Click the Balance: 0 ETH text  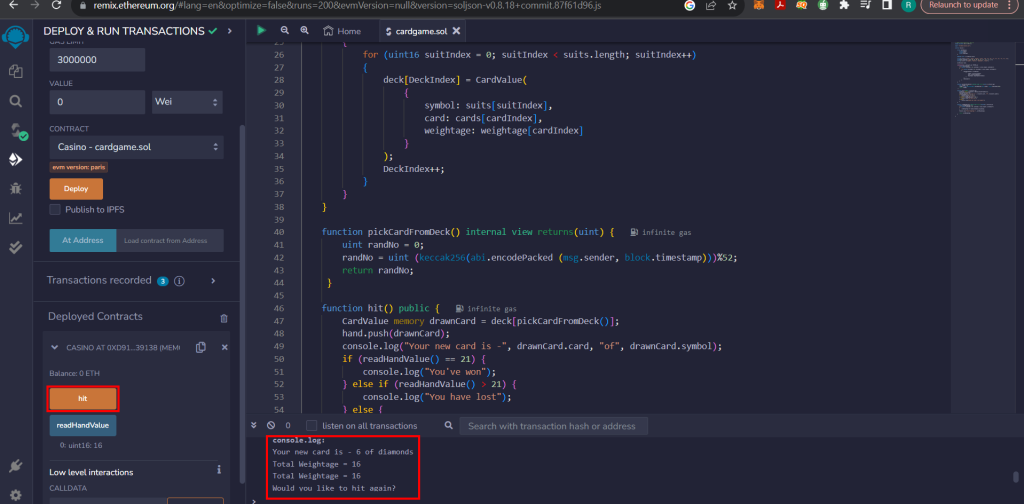74,373
